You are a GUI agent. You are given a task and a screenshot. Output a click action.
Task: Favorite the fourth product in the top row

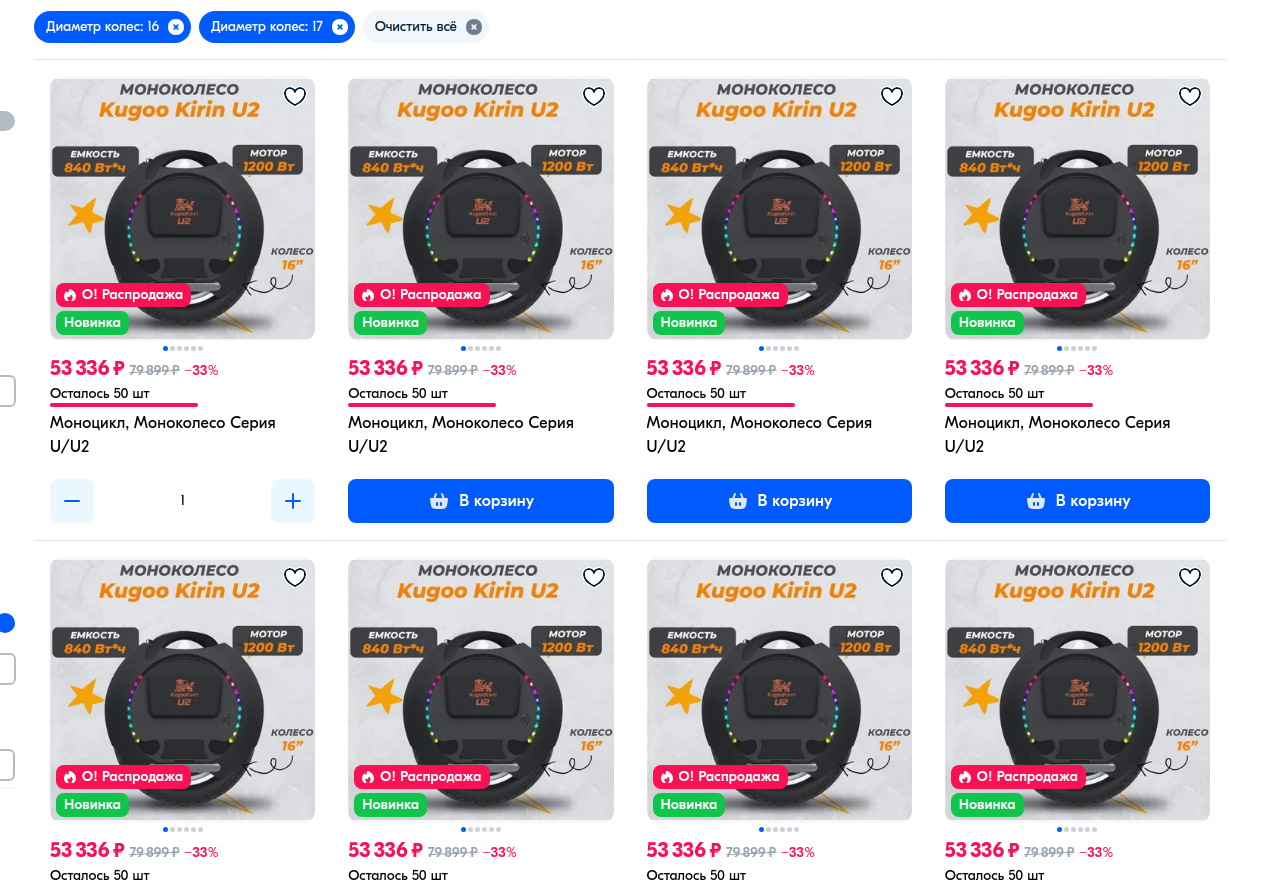coord(1190,96)
